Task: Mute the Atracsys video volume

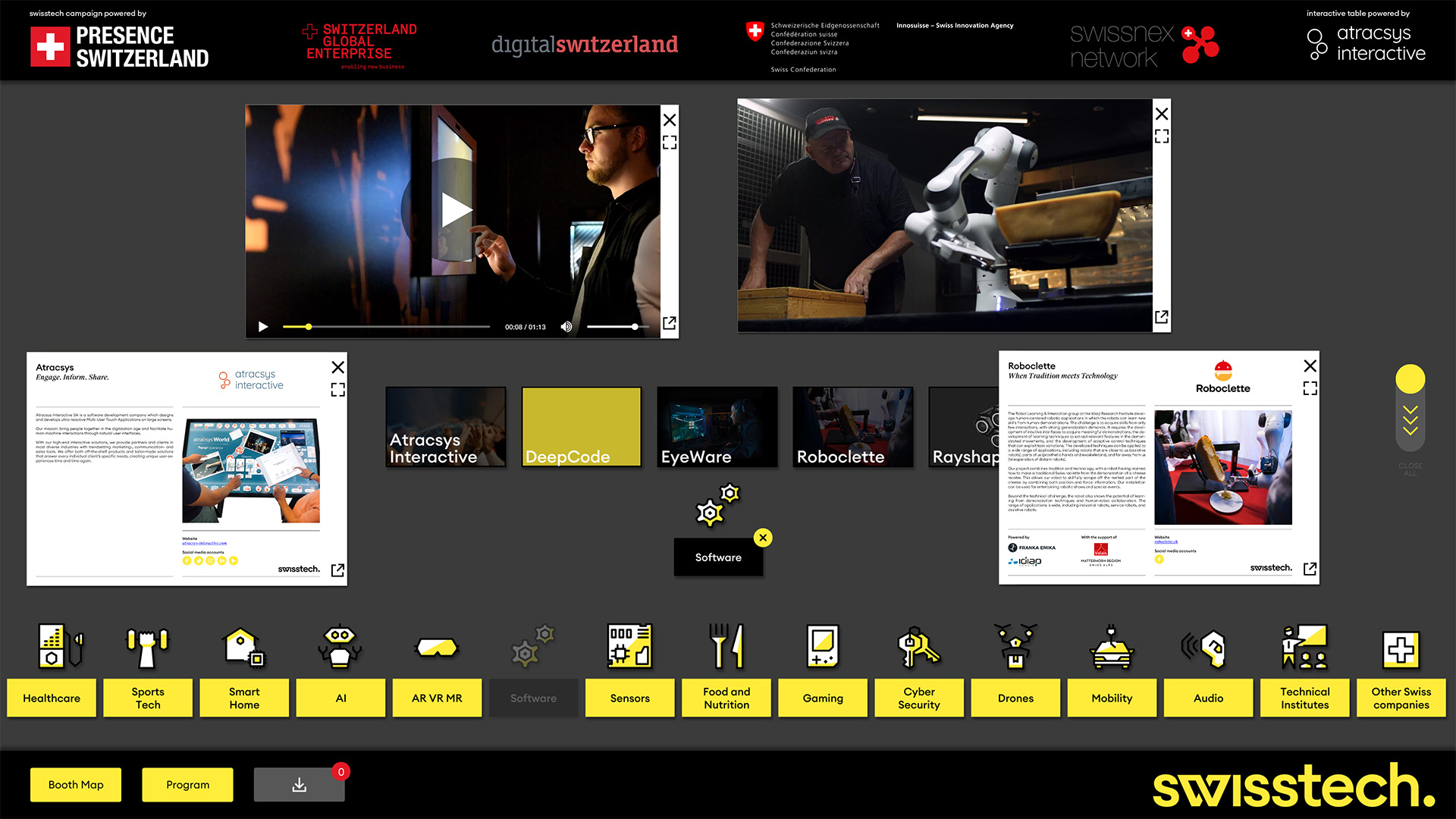Action: pyautogui.click(x=566, y=327)
